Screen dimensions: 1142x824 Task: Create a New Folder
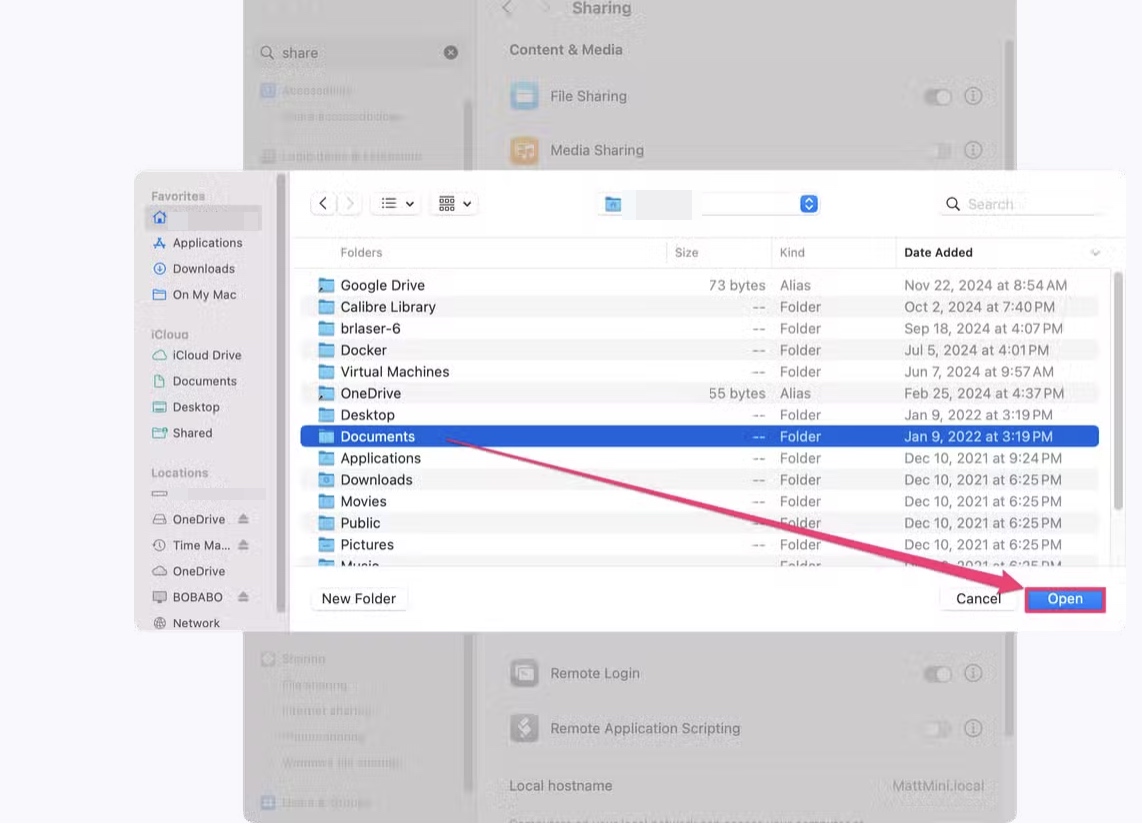358,599
